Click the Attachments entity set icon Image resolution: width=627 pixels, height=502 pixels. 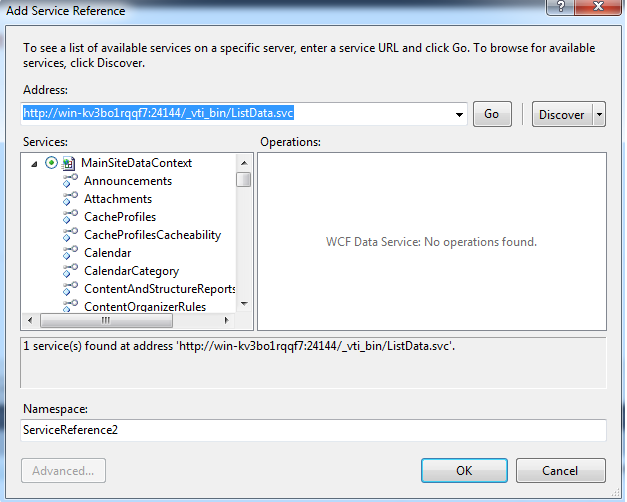click(x=70, y=199)
